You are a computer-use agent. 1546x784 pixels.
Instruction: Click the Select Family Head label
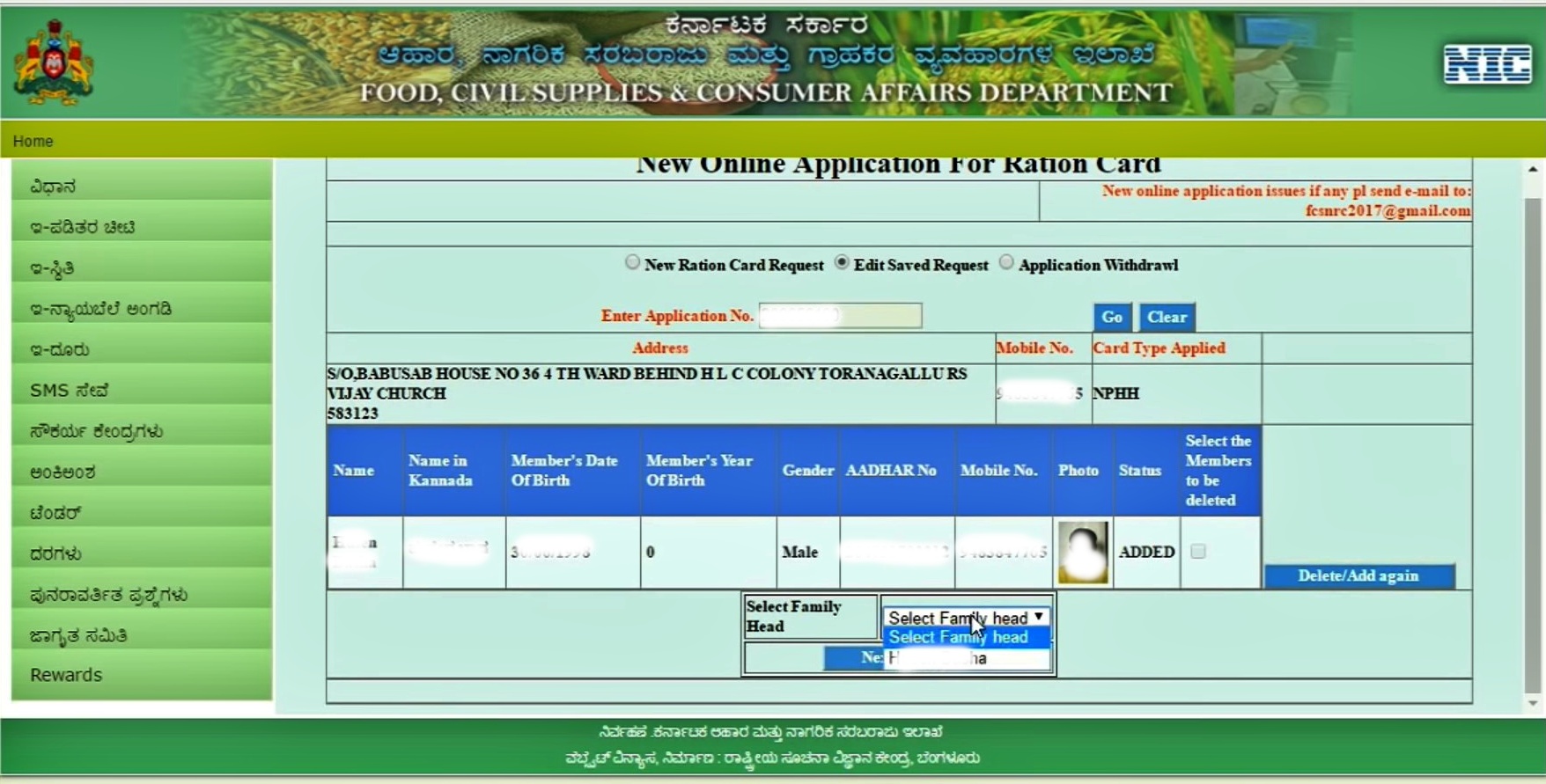(x=793, y=616)
